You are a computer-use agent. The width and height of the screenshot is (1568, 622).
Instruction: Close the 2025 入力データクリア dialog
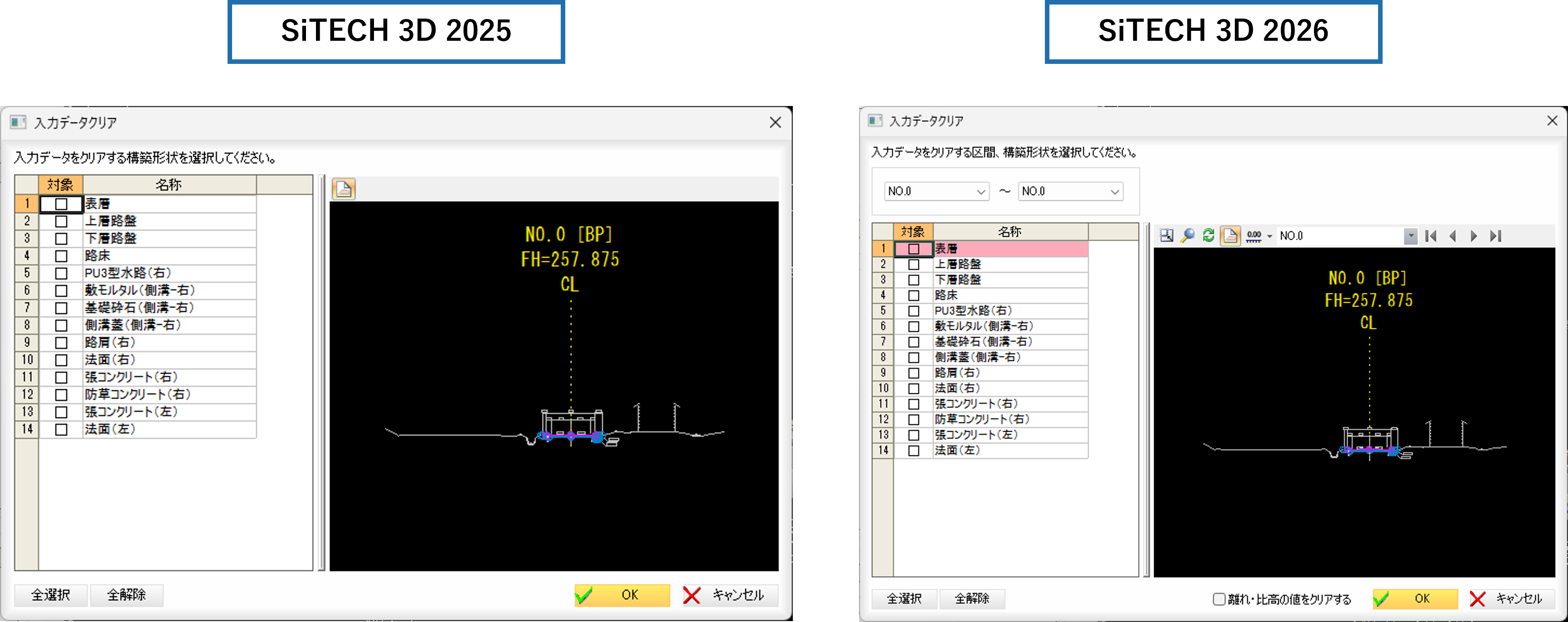click(775, 123)
